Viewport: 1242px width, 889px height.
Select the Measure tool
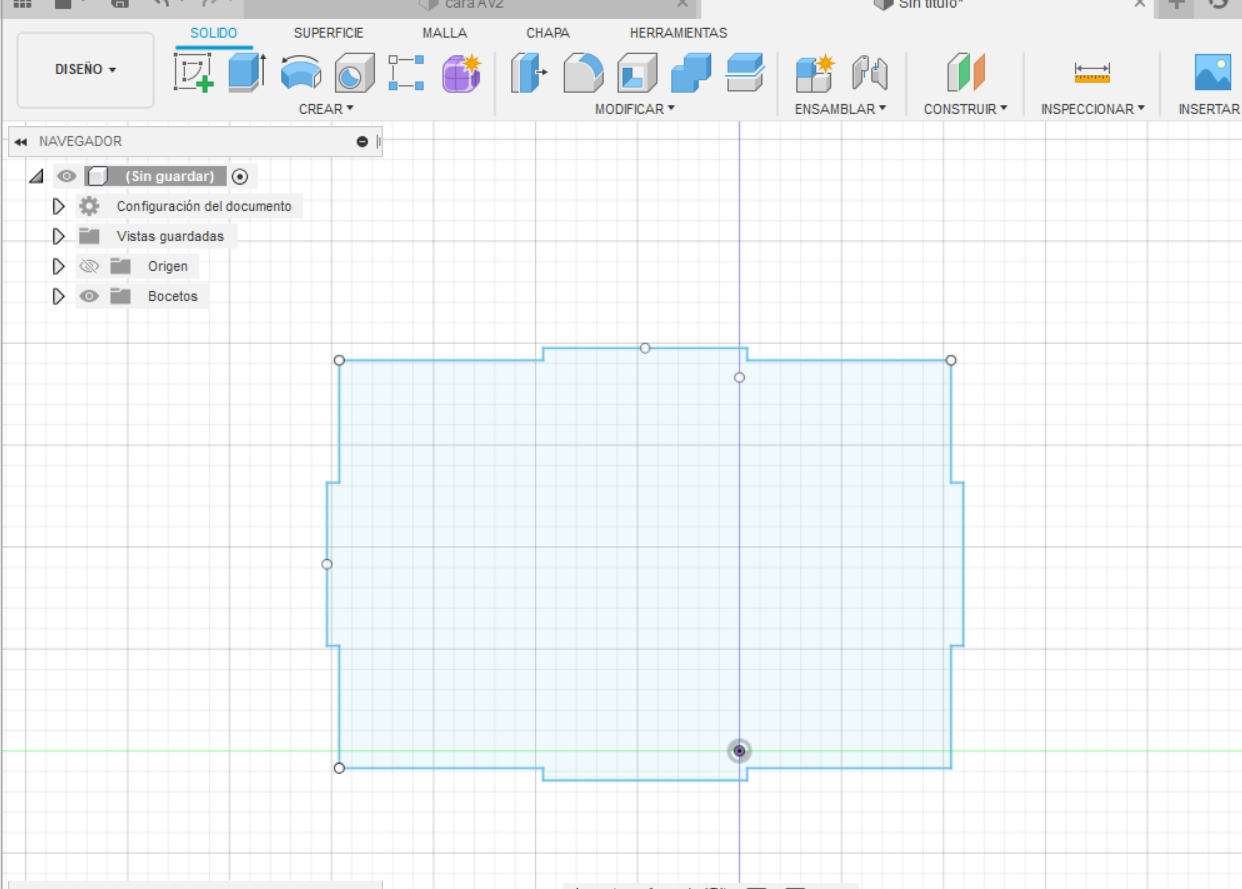pyautogui.click(x=1092, y=73)
